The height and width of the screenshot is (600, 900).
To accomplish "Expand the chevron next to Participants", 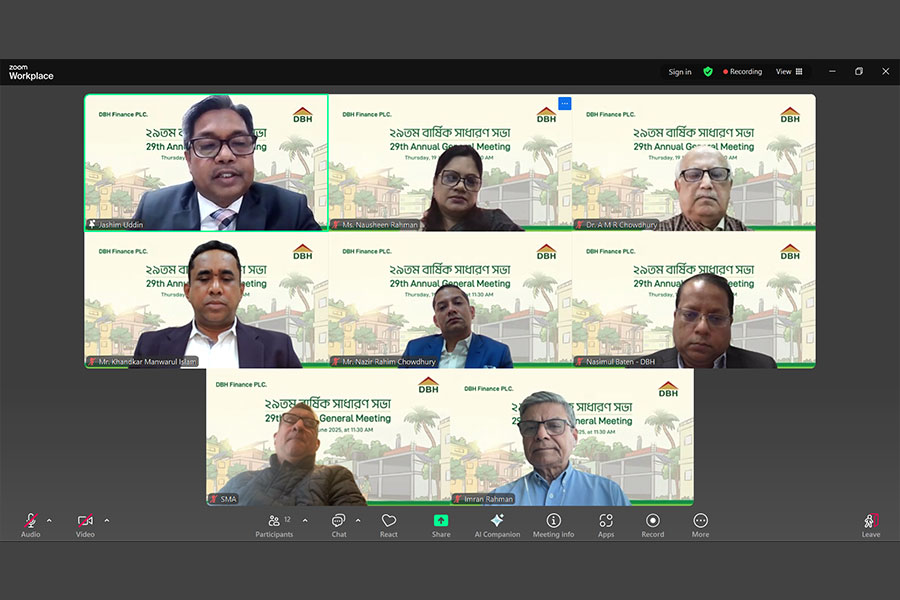I will [x=305, y=520].
